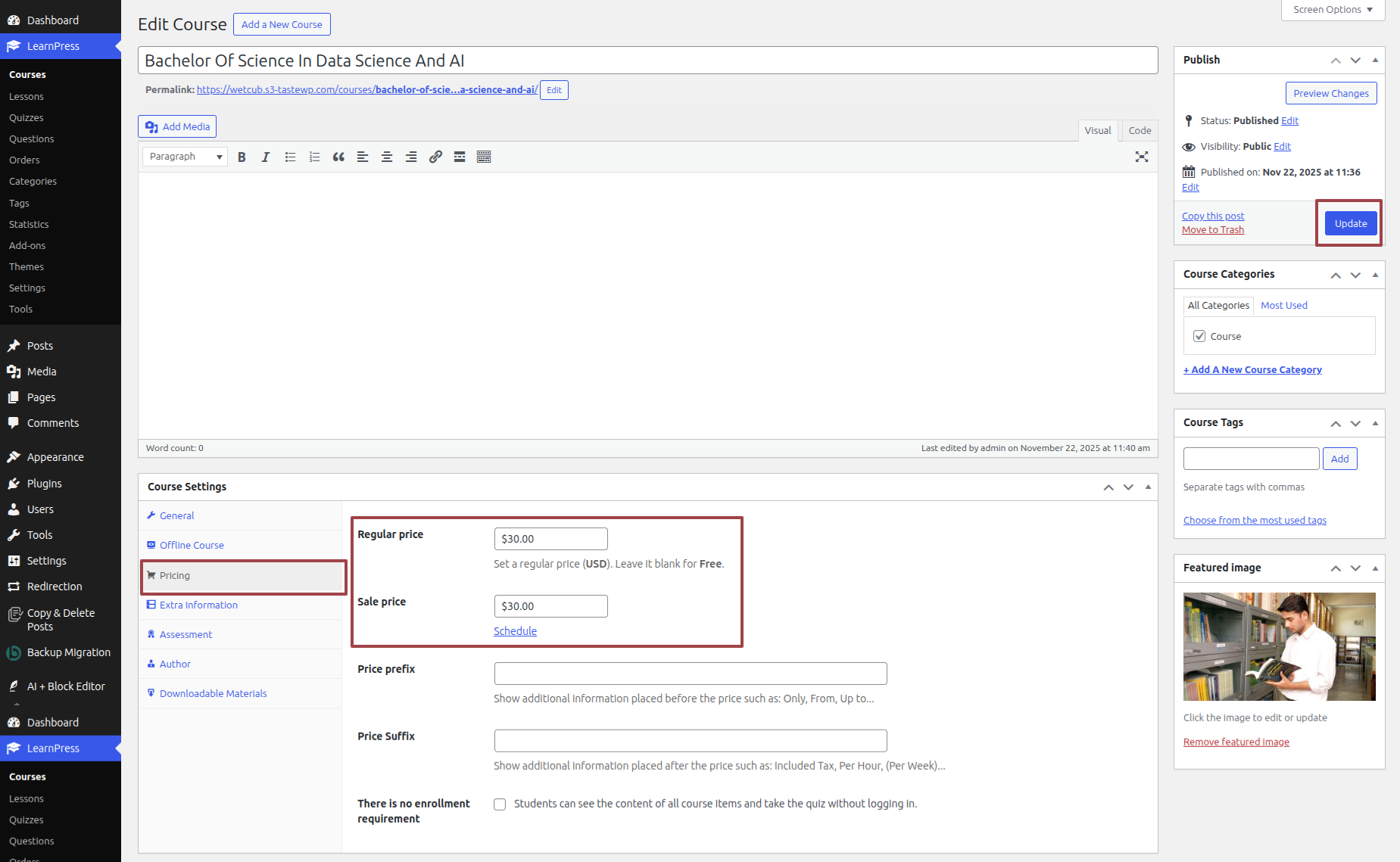Screen dimensions: 1400x862
Task: Switch to the Code editor tab
Action: 1139,130
